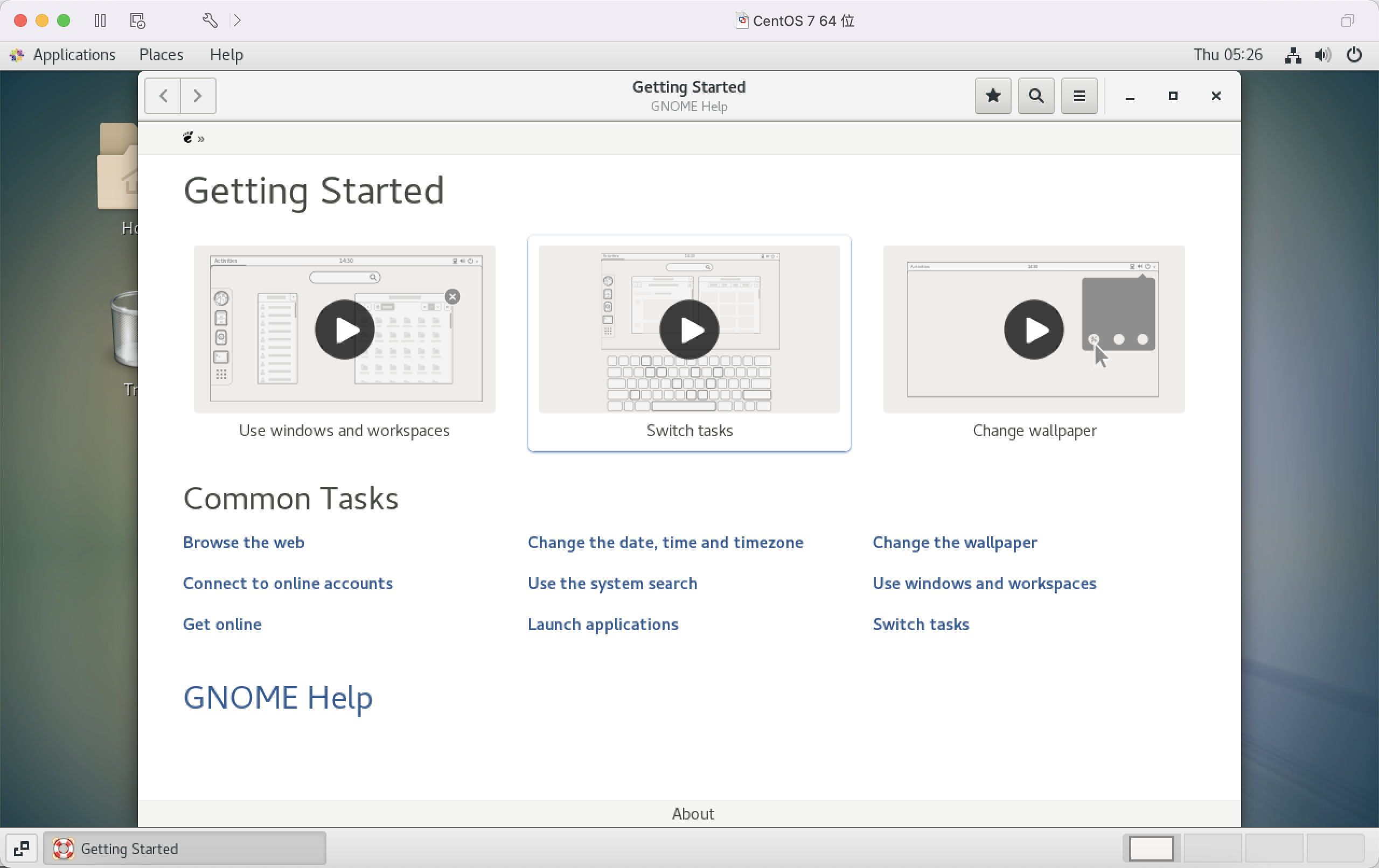Open VM settings with the wrench icon
The height and width of the screenshot is (868, 1379).
(x=210, y=20)
